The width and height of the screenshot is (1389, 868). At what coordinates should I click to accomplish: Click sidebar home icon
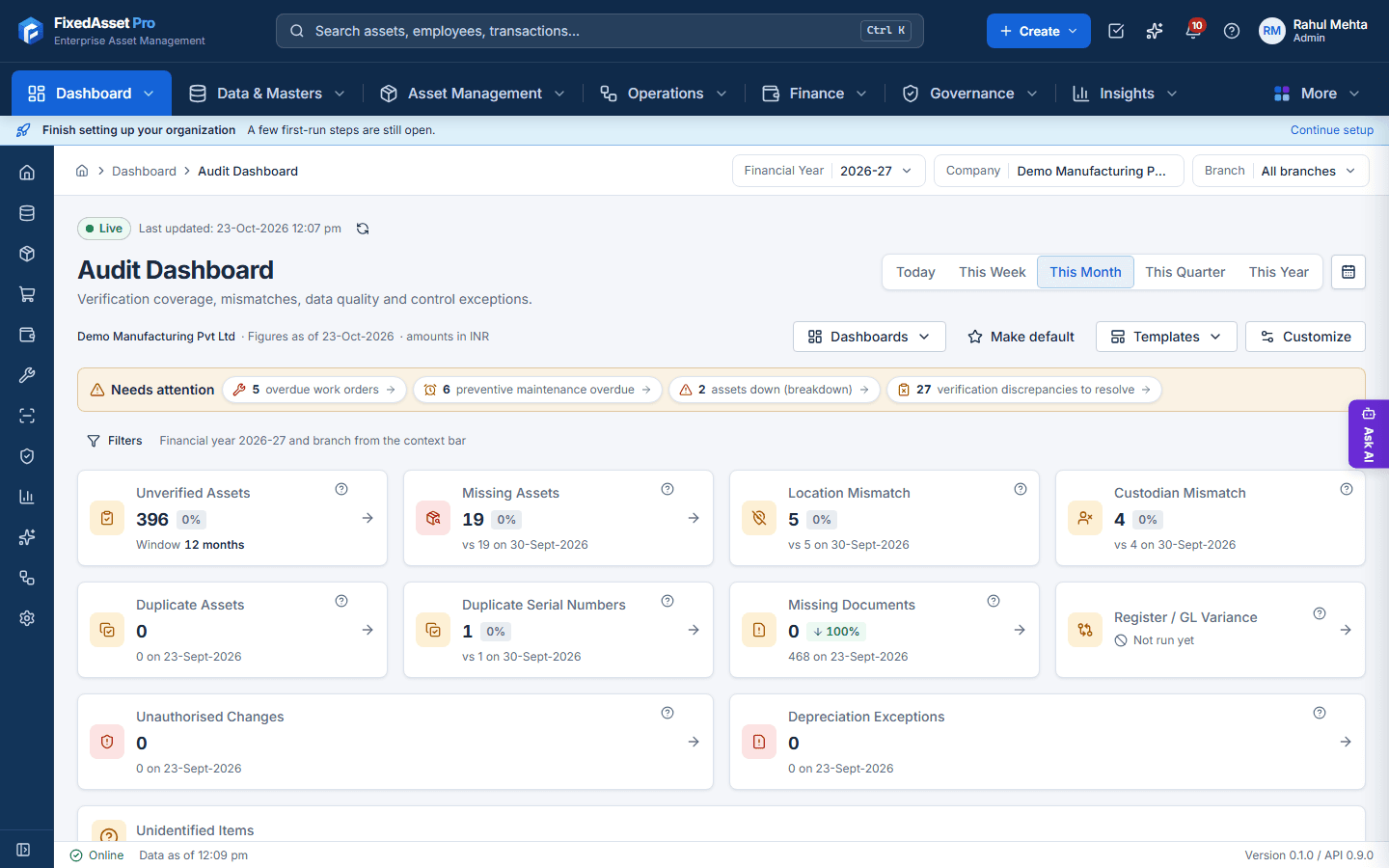(27, 173)
